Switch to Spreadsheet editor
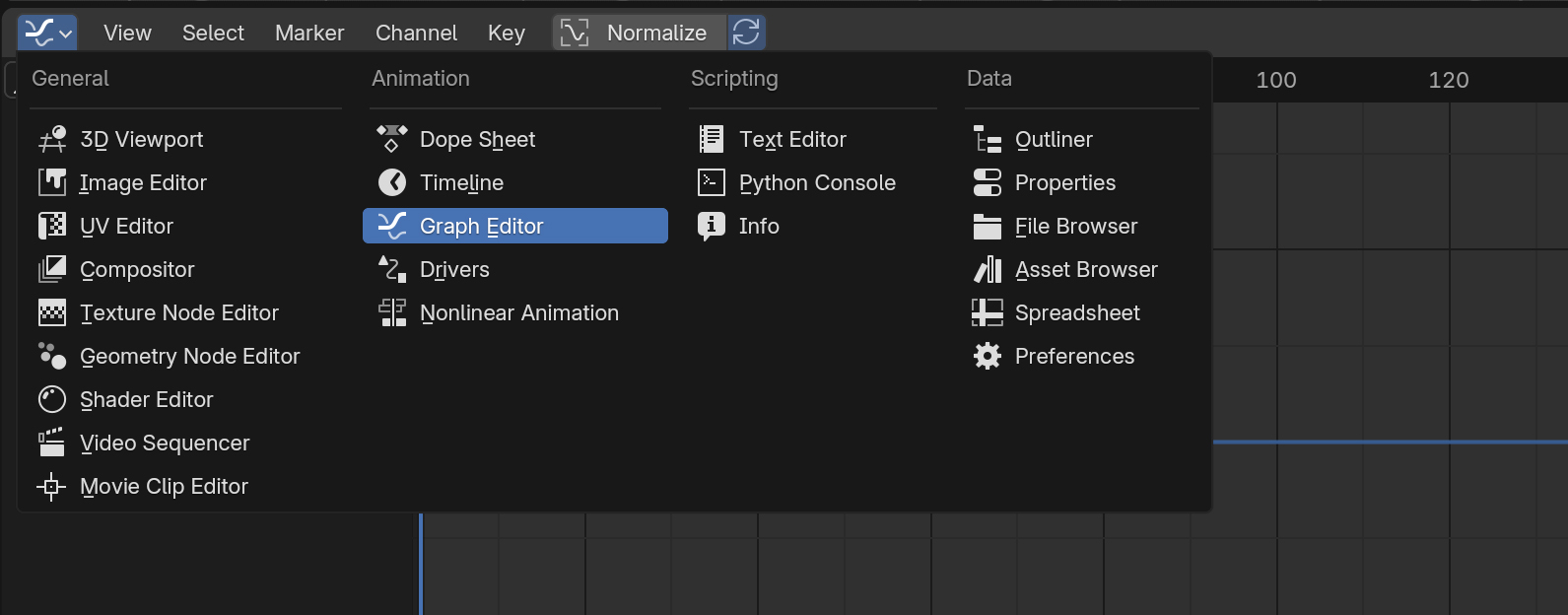Viewport: 1568px width, 615px height. [1082, 312]
